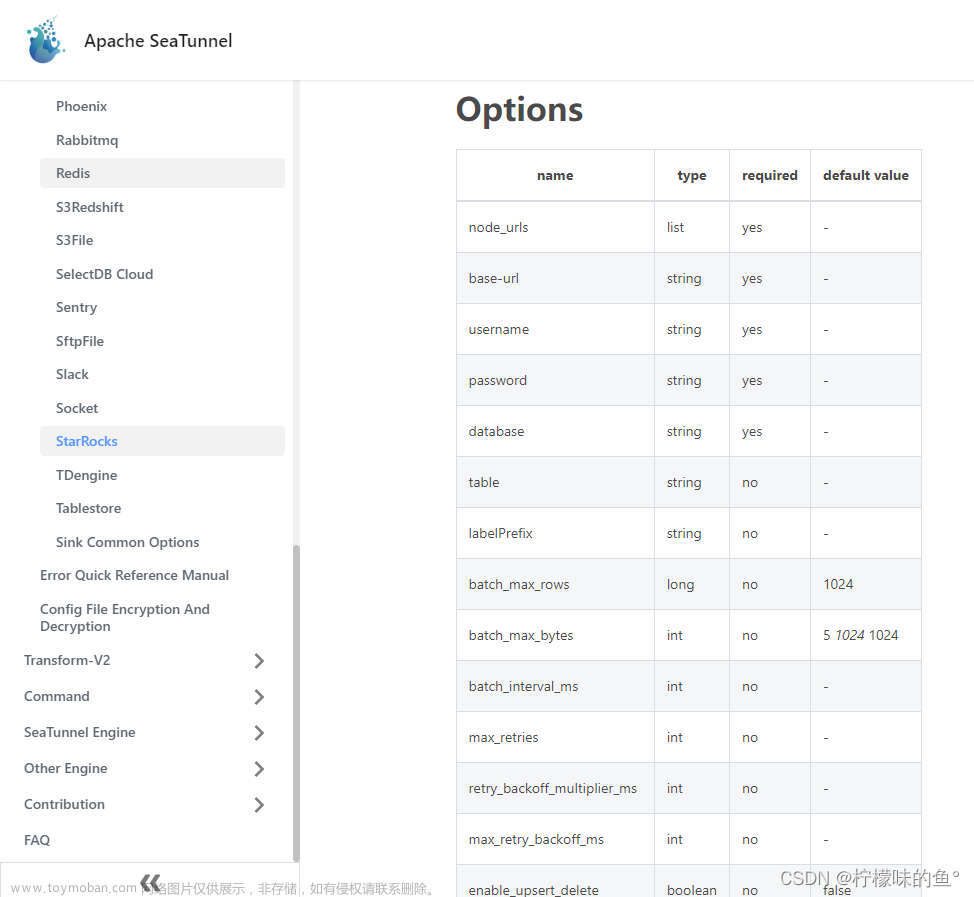Image resolution: width=974 pixels, height=897 pixels.
Task: Click the 'list' type of node_urls
Action: pyautogui.click(x=675, y=227)
